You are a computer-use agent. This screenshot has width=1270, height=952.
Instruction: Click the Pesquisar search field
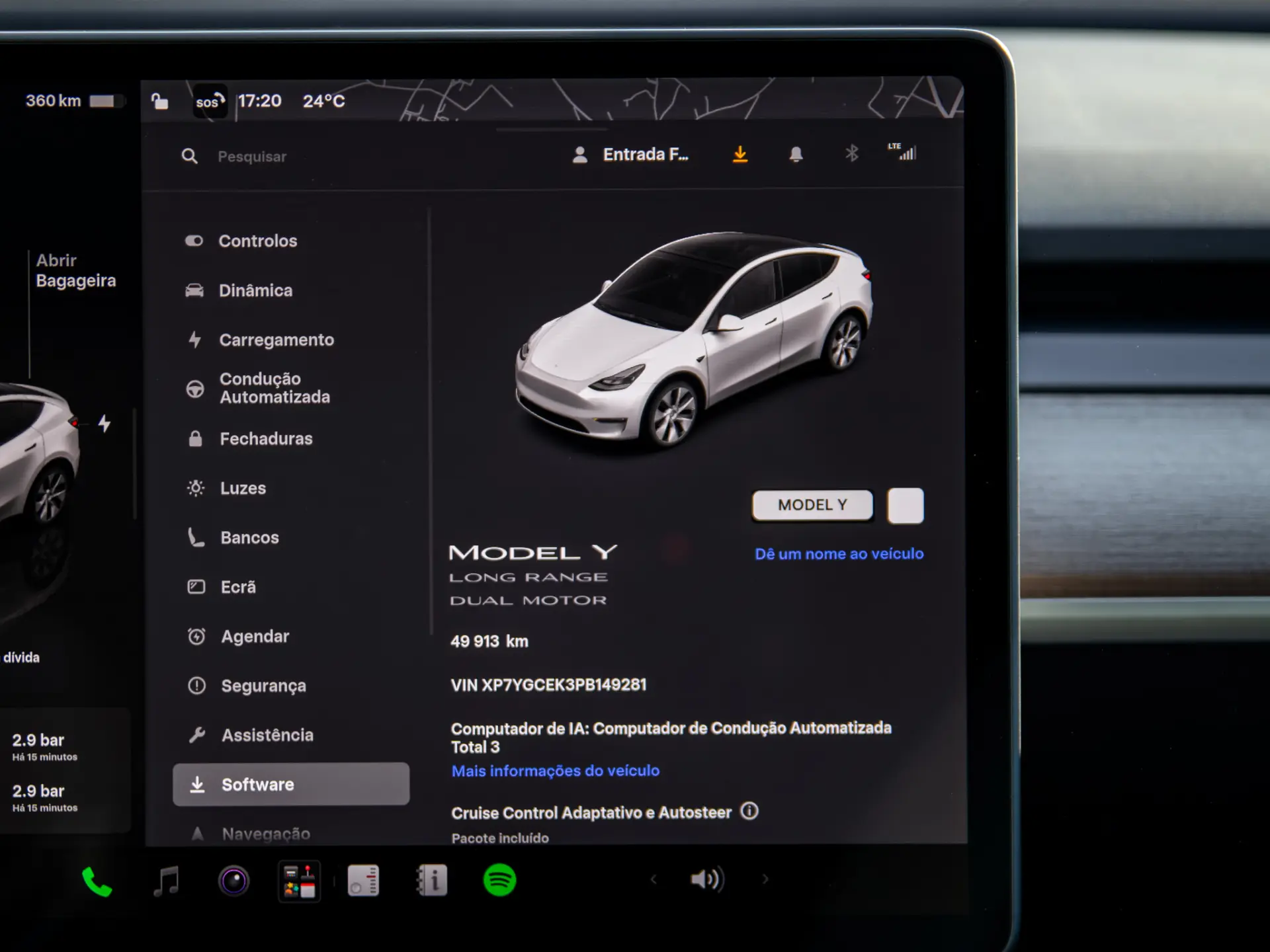click(x=252, y=157)
